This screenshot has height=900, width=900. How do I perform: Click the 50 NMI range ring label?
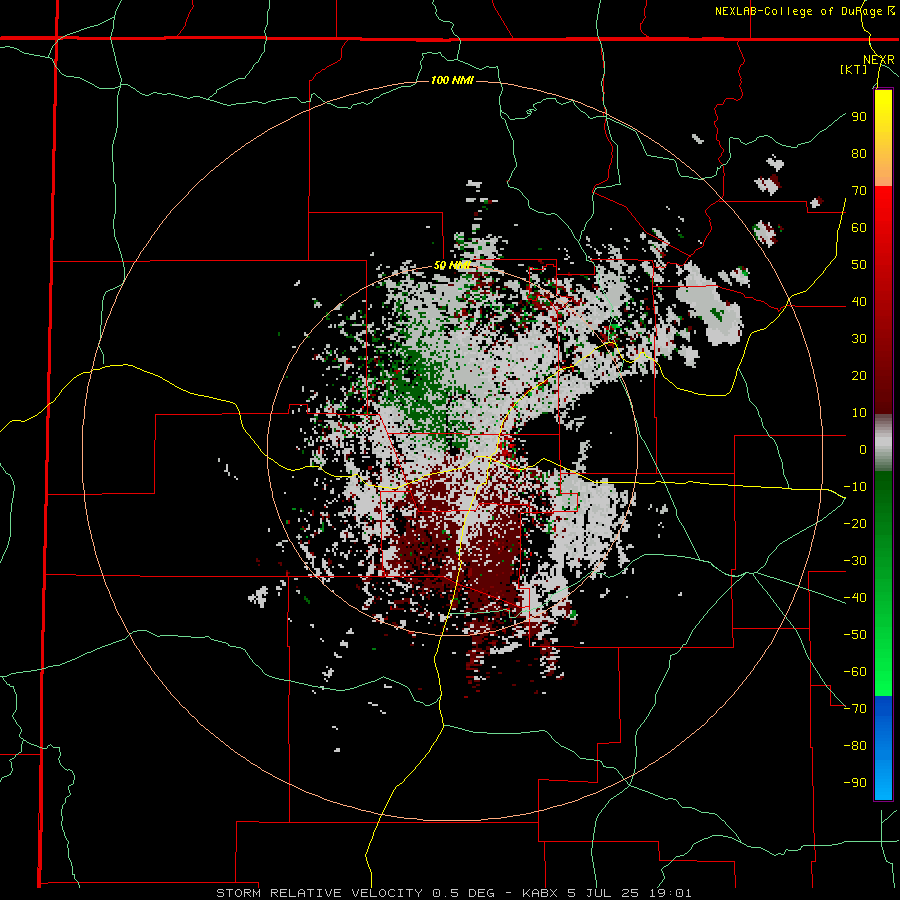452,265
